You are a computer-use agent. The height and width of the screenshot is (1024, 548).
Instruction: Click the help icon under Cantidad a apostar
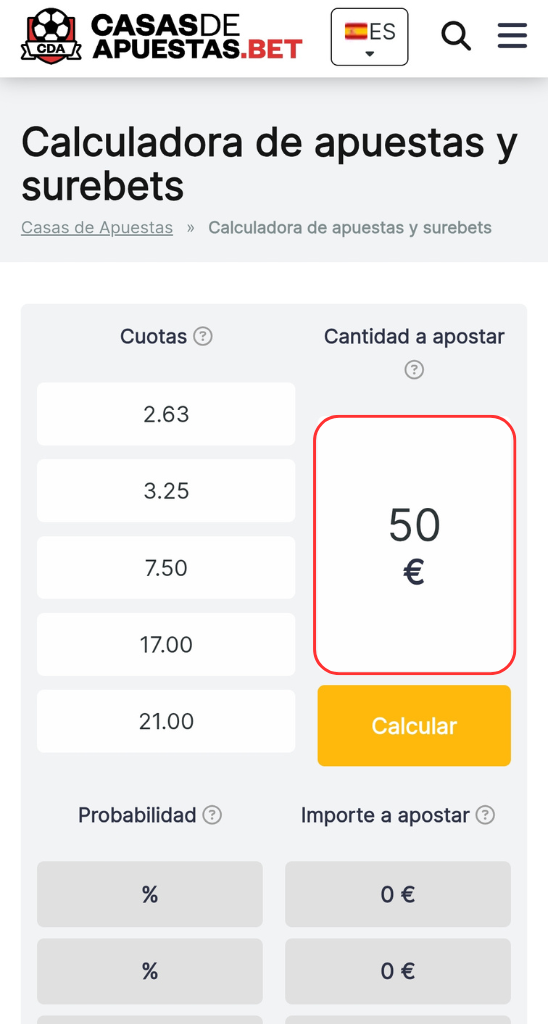414,370
